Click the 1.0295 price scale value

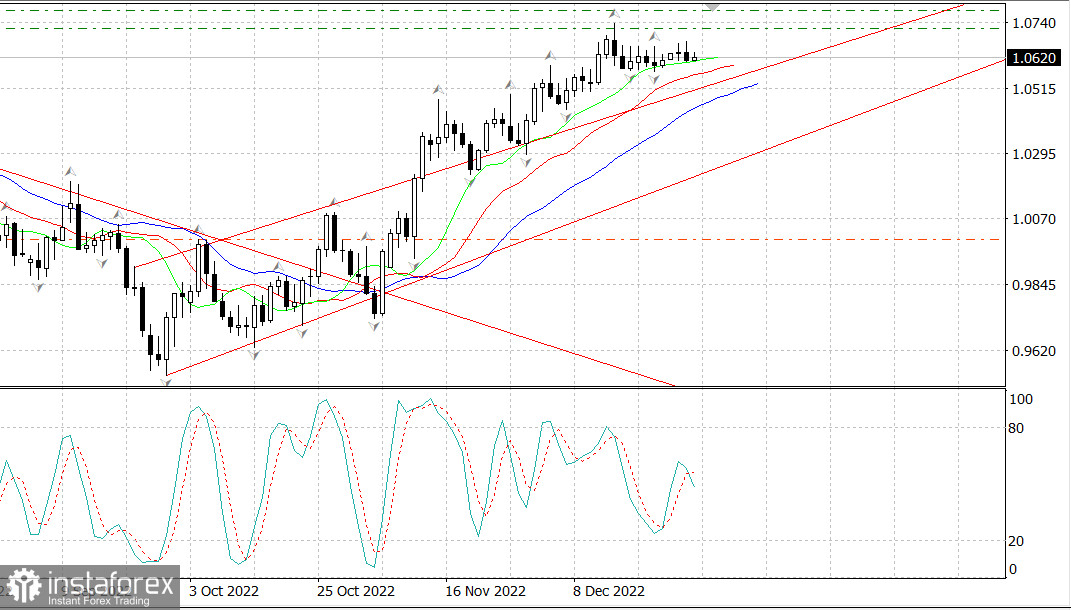pos(1034,154)
